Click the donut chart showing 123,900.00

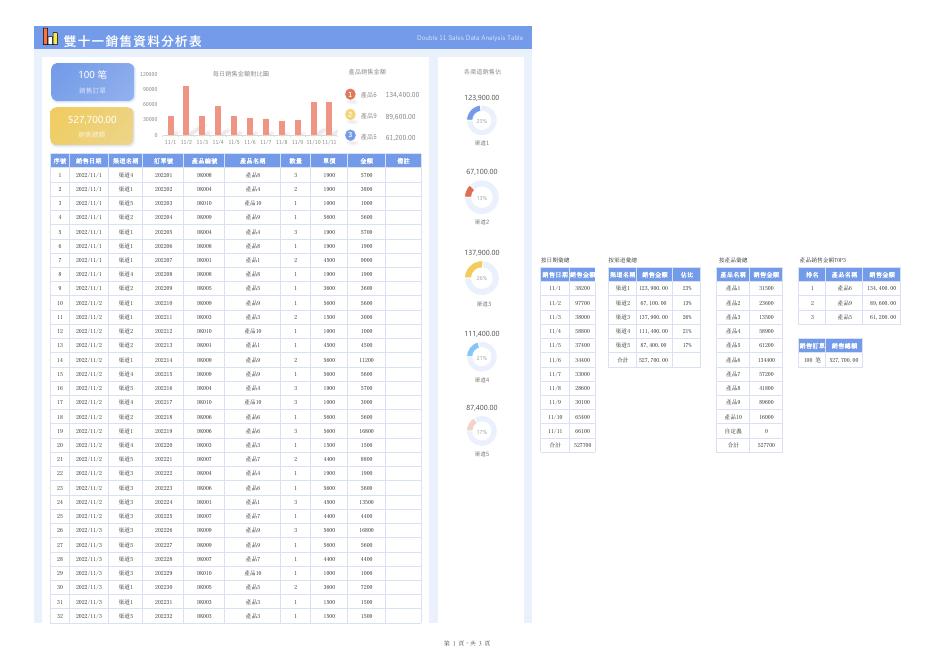tap(481, 121)
